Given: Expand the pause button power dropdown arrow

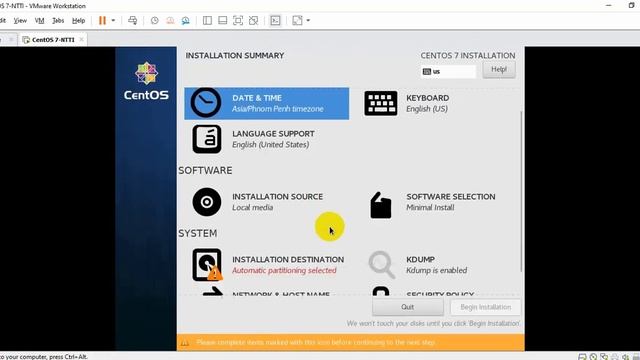Looking at the screenshot, I should 113,20.
